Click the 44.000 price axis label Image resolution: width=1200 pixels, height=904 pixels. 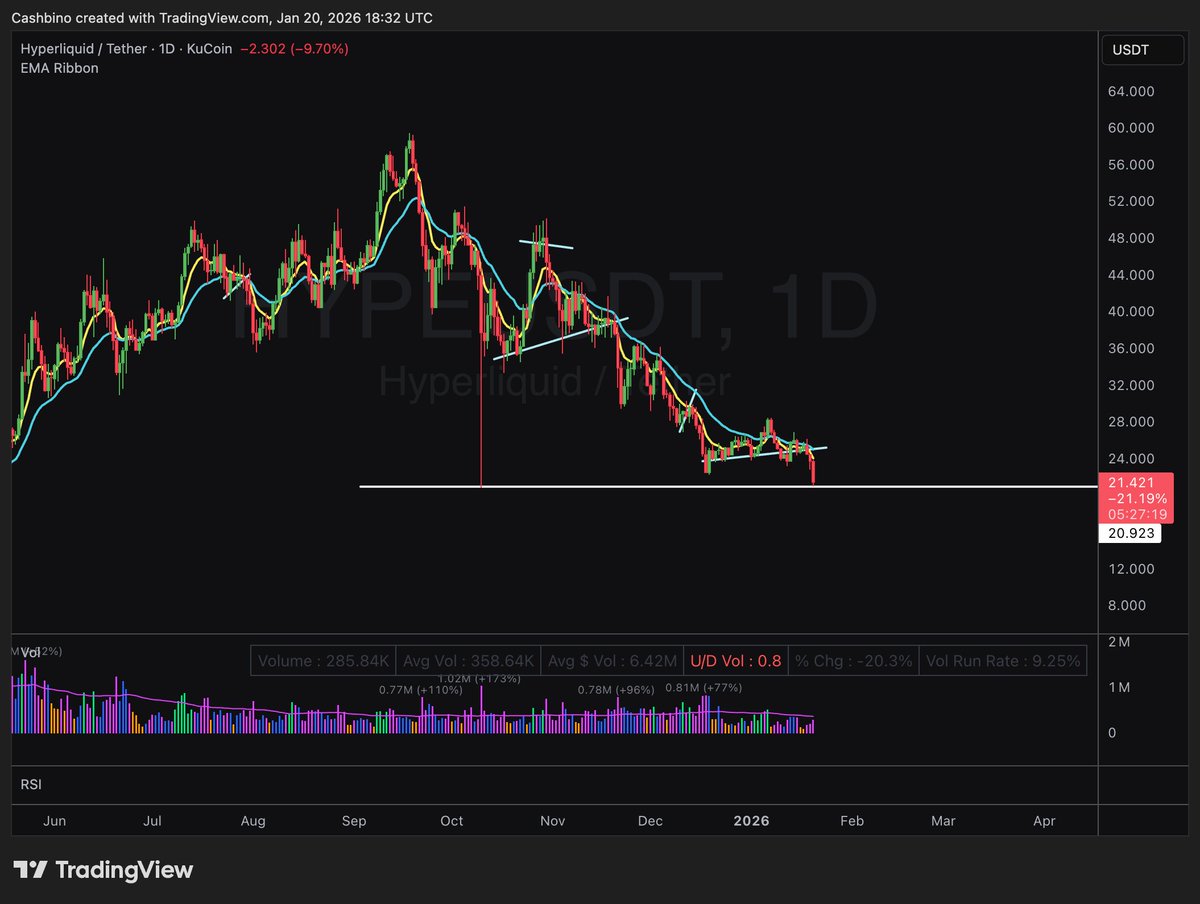pyautogui.click(x=1133, y=275)
